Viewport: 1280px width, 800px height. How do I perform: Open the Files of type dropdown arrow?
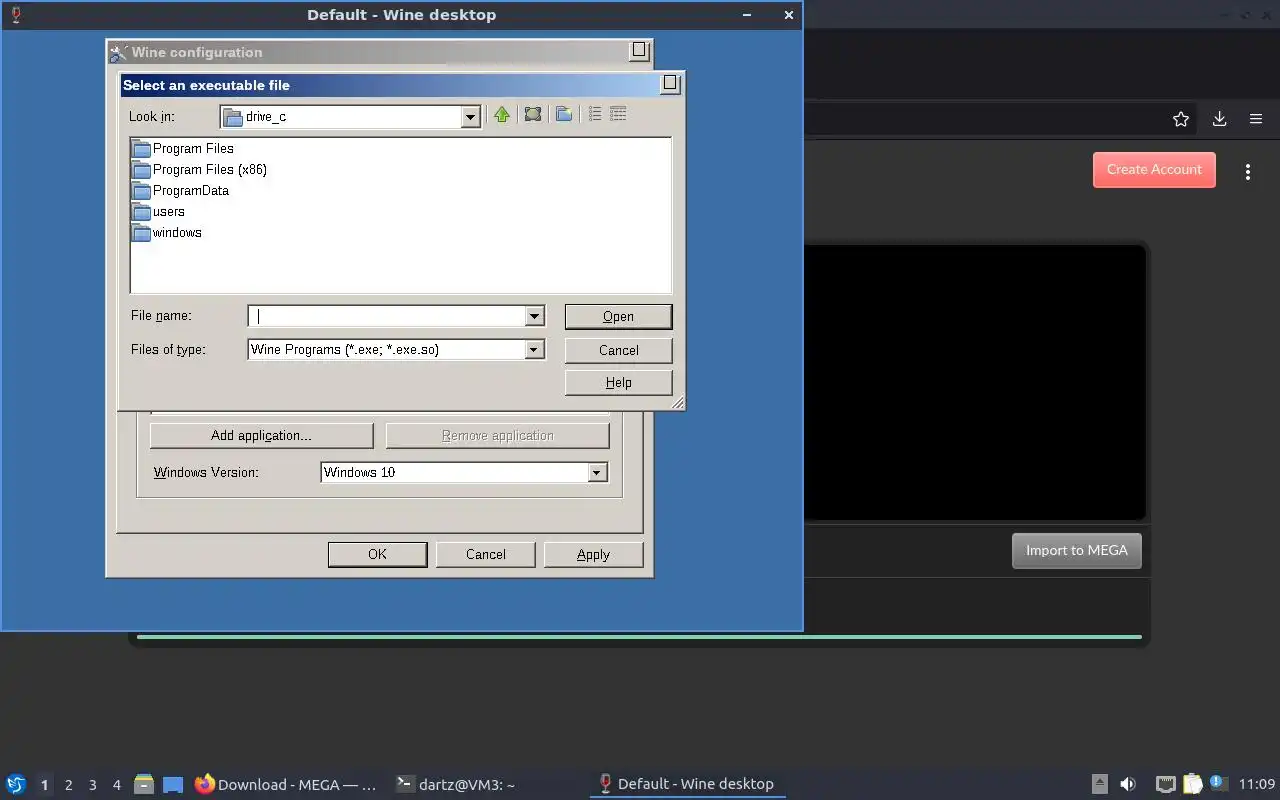pos(534,349)
